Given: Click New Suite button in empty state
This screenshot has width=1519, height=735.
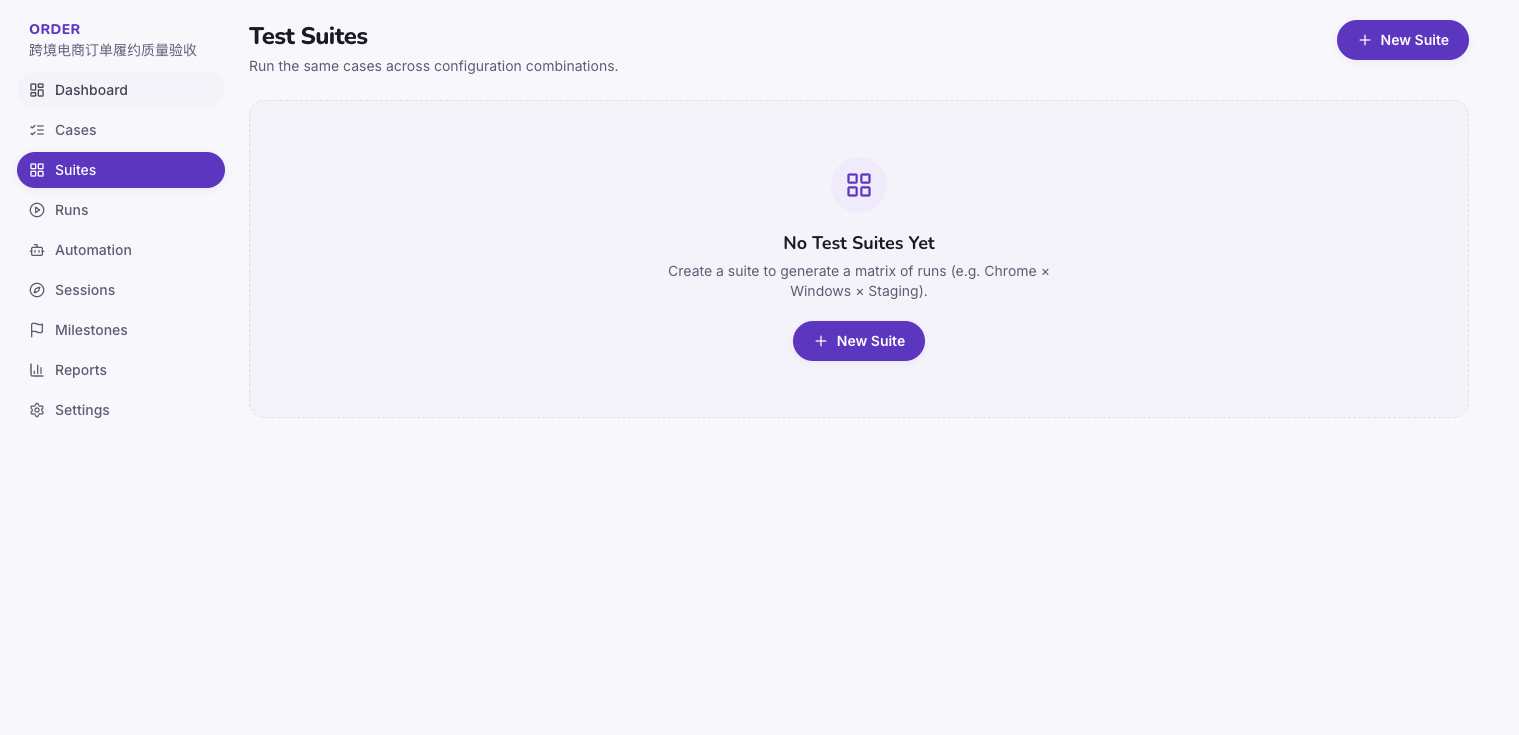Looking at the screenshot, I should coord(859,341).
